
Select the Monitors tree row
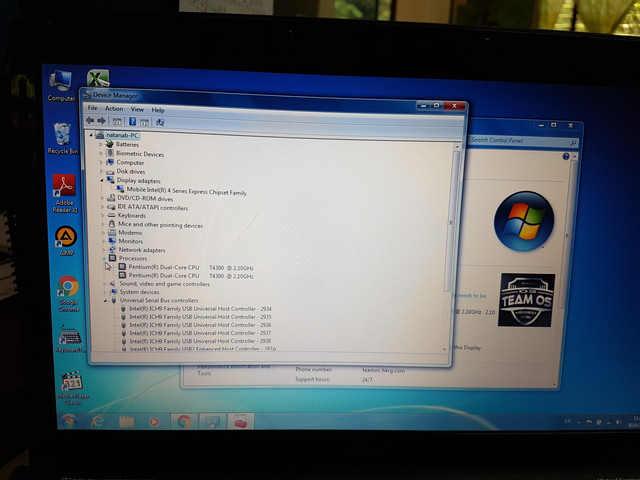point(125,241)
